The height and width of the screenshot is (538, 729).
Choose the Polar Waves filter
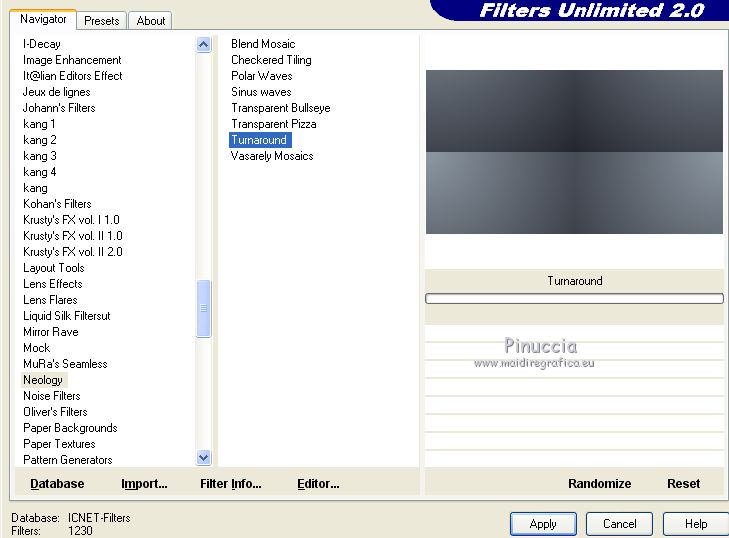pos(262,76)
